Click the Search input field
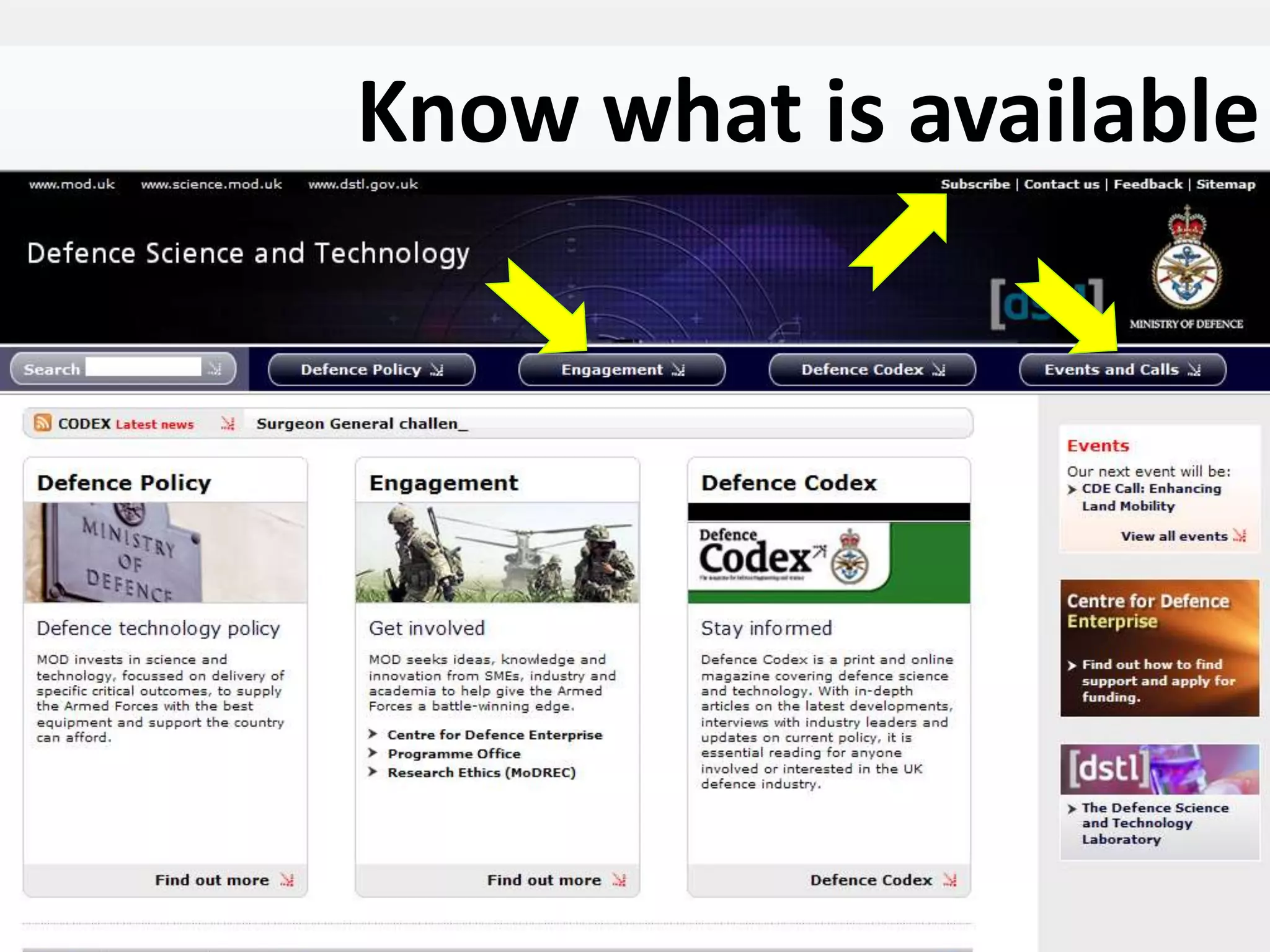 pos(143,367)
